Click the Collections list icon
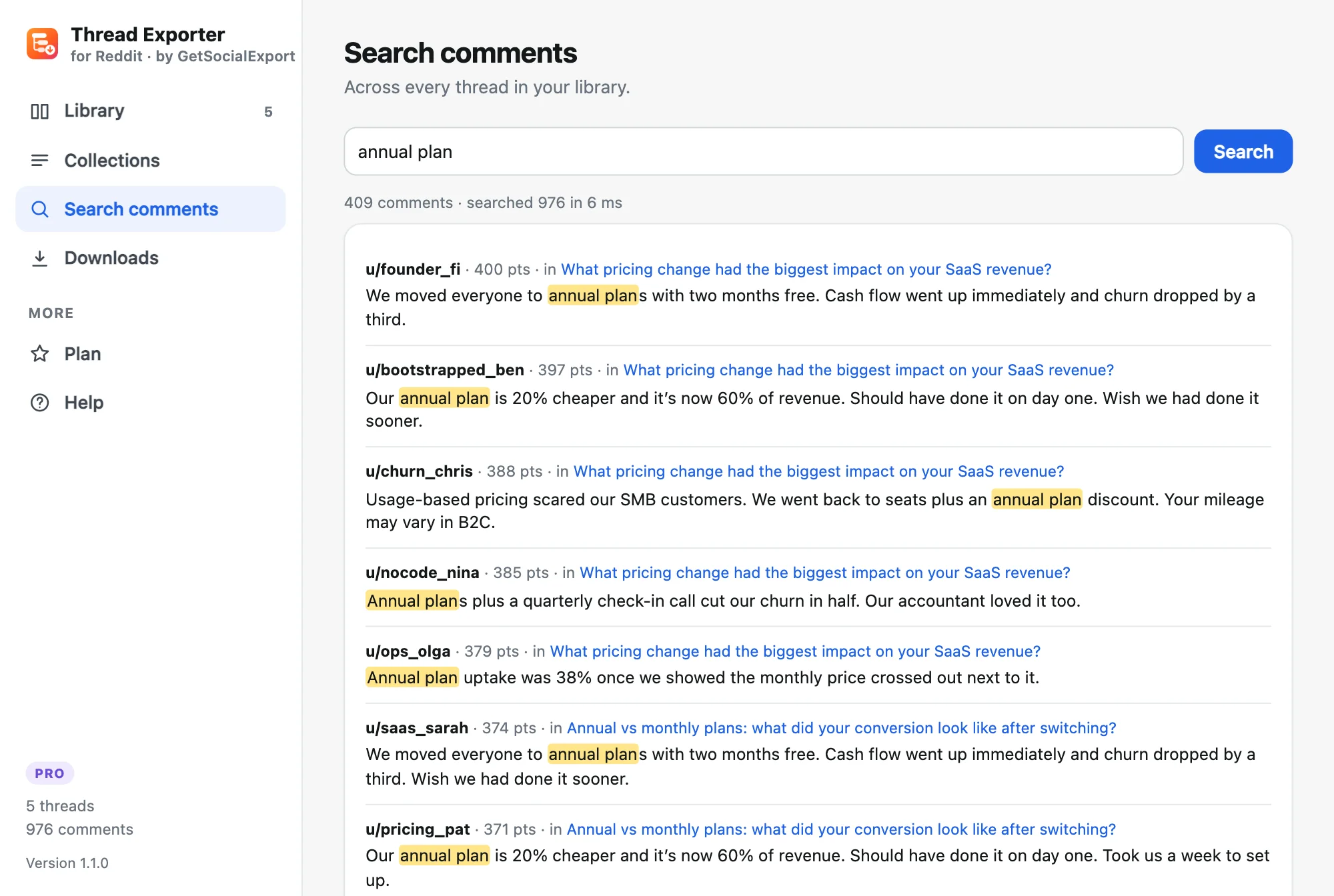Image resolution: width=1334 pixels, height=896 pixels. click(40, 161)
